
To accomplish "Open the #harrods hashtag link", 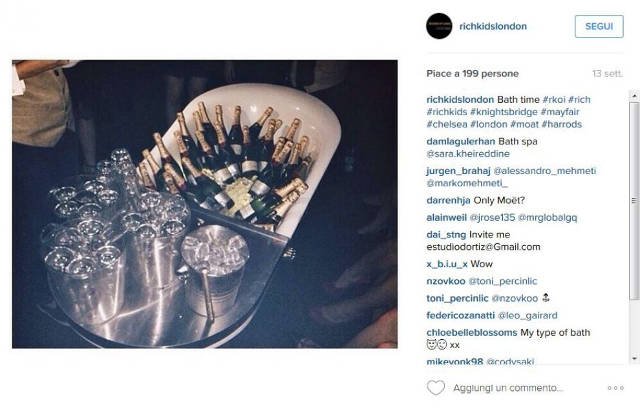I will click(562, 124).
